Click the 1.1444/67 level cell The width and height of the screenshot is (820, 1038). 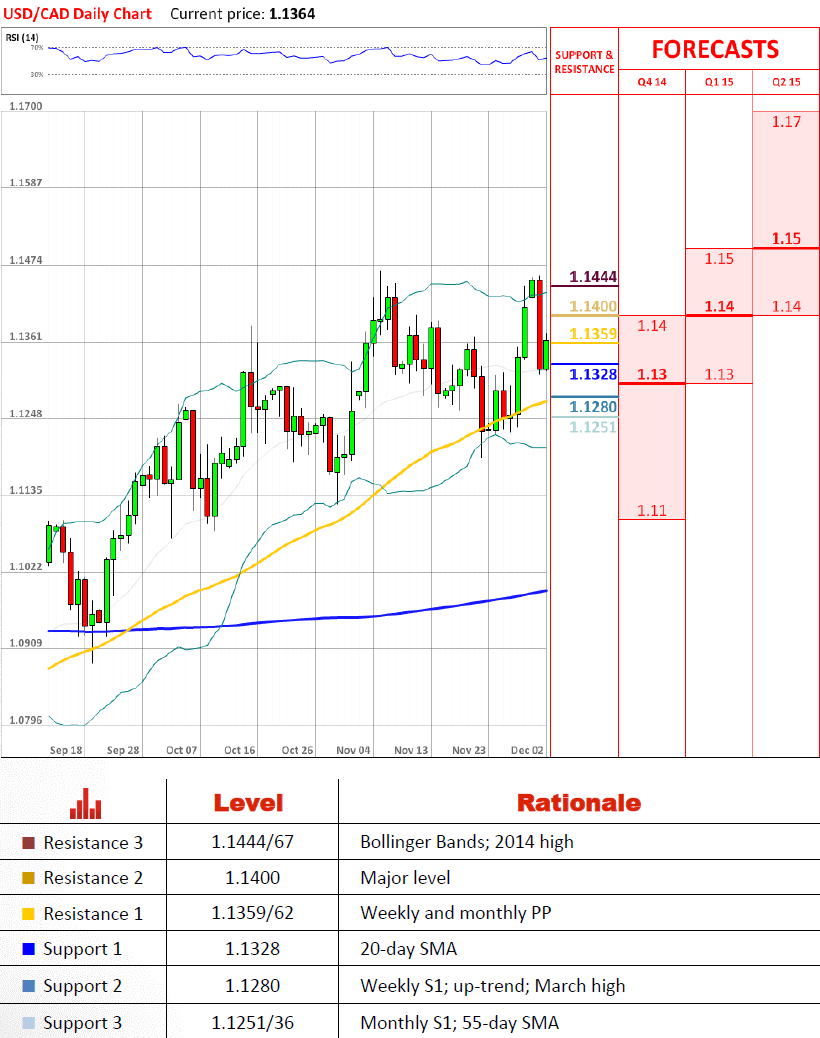tap(252, 842)
